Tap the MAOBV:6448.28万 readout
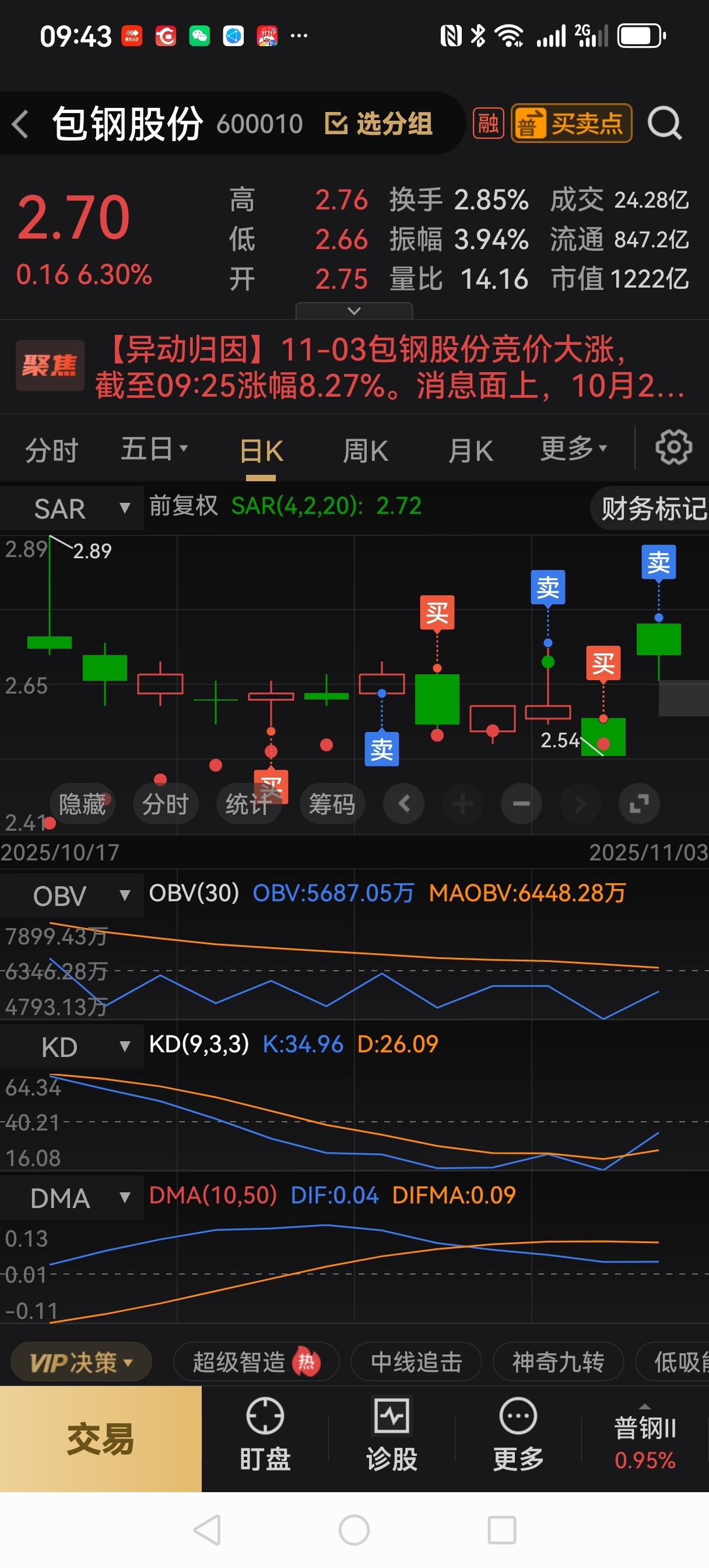Viewport: 709px width, 1568px height. pos(527,893)
